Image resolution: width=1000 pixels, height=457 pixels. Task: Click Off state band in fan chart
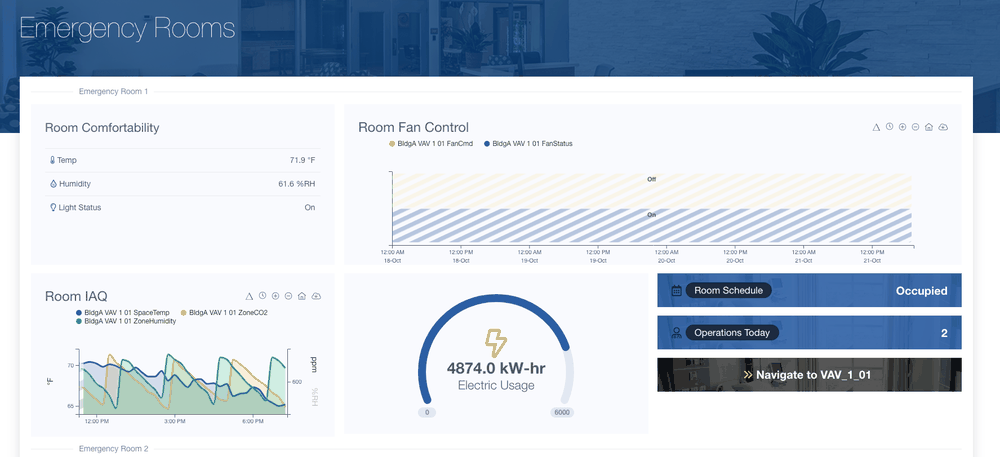(651, 191)
